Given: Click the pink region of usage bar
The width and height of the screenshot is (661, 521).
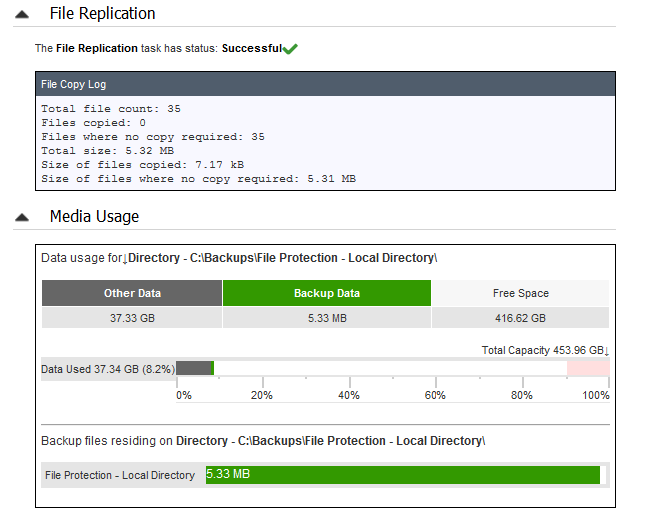Looking at the screenshot, I should (588, 369).
